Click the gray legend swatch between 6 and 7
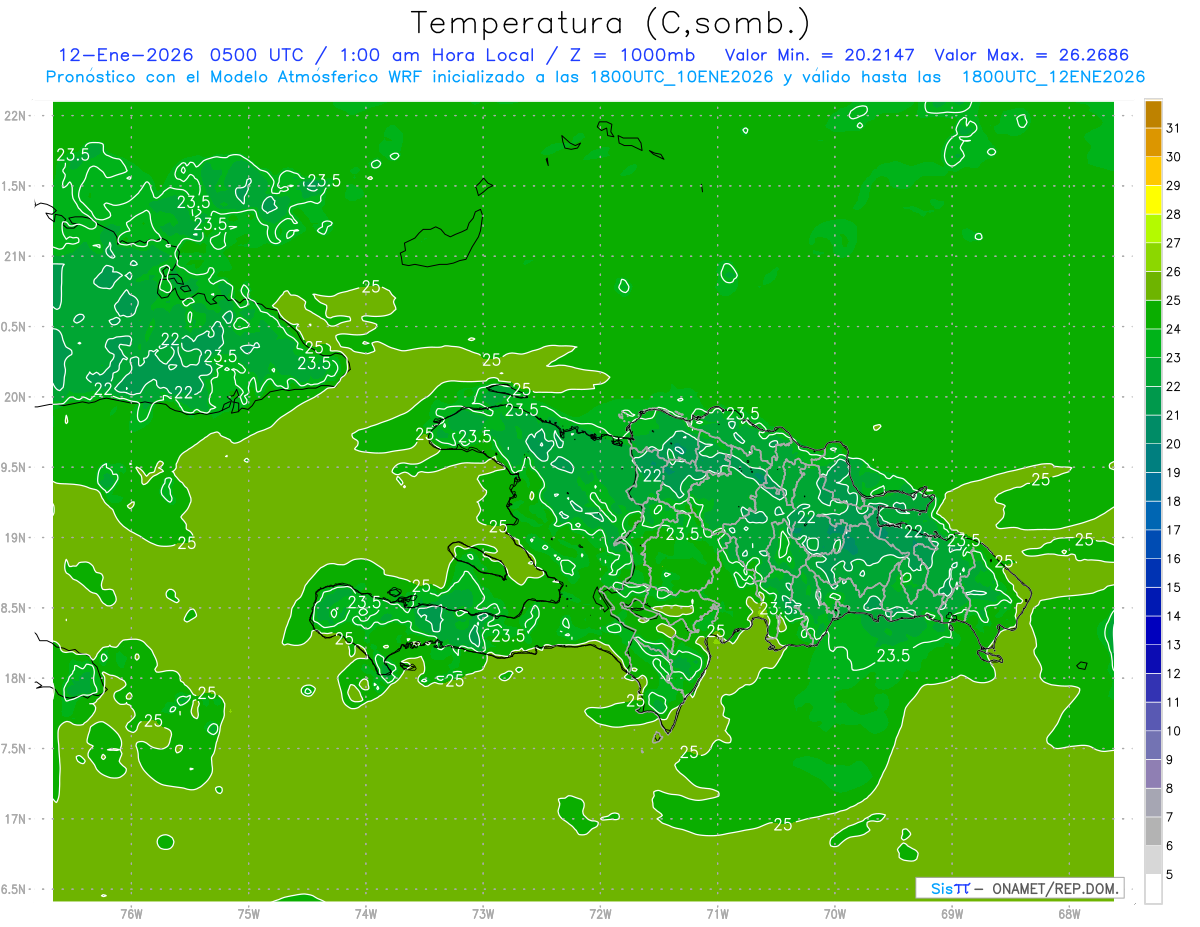This screenshot has width=1200, height=927. [x=1153, y=831]
